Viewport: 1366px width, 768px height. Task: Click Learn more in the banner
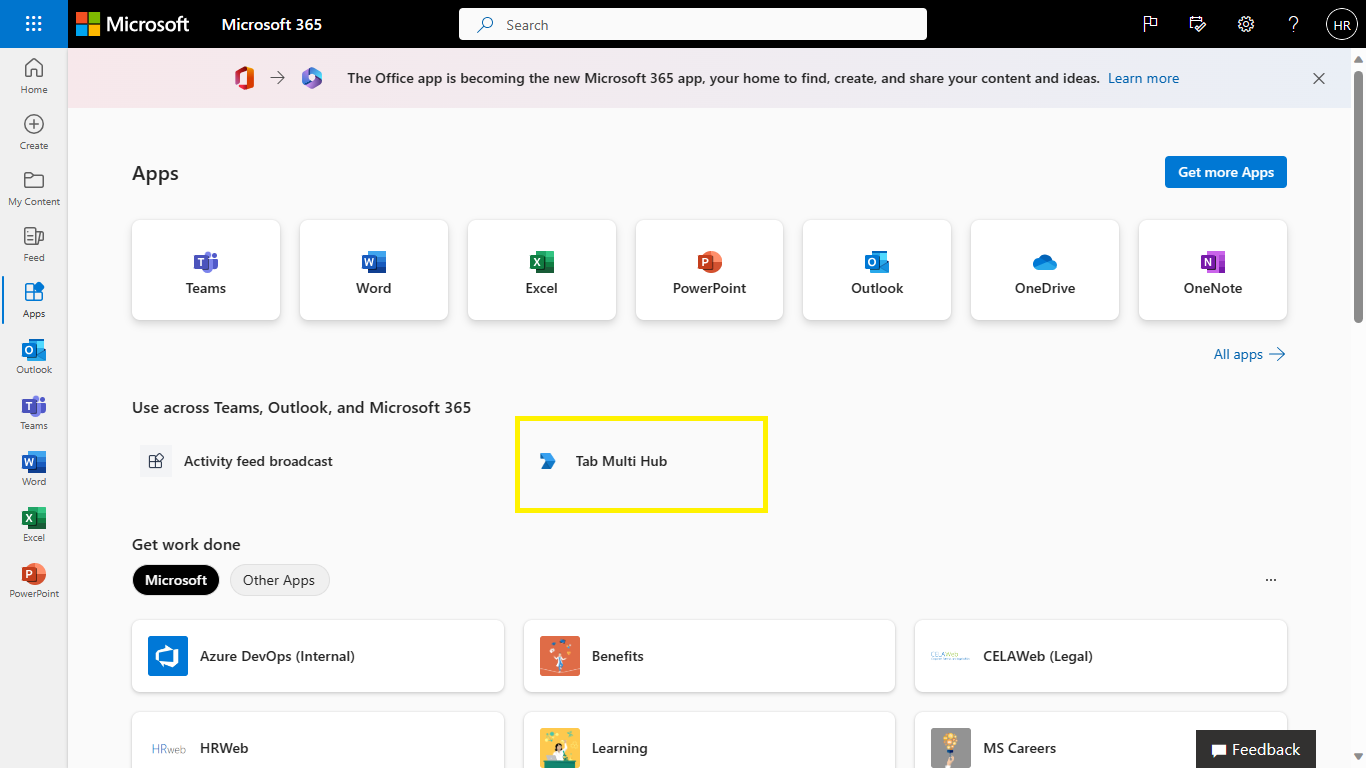coord(1143,78)
